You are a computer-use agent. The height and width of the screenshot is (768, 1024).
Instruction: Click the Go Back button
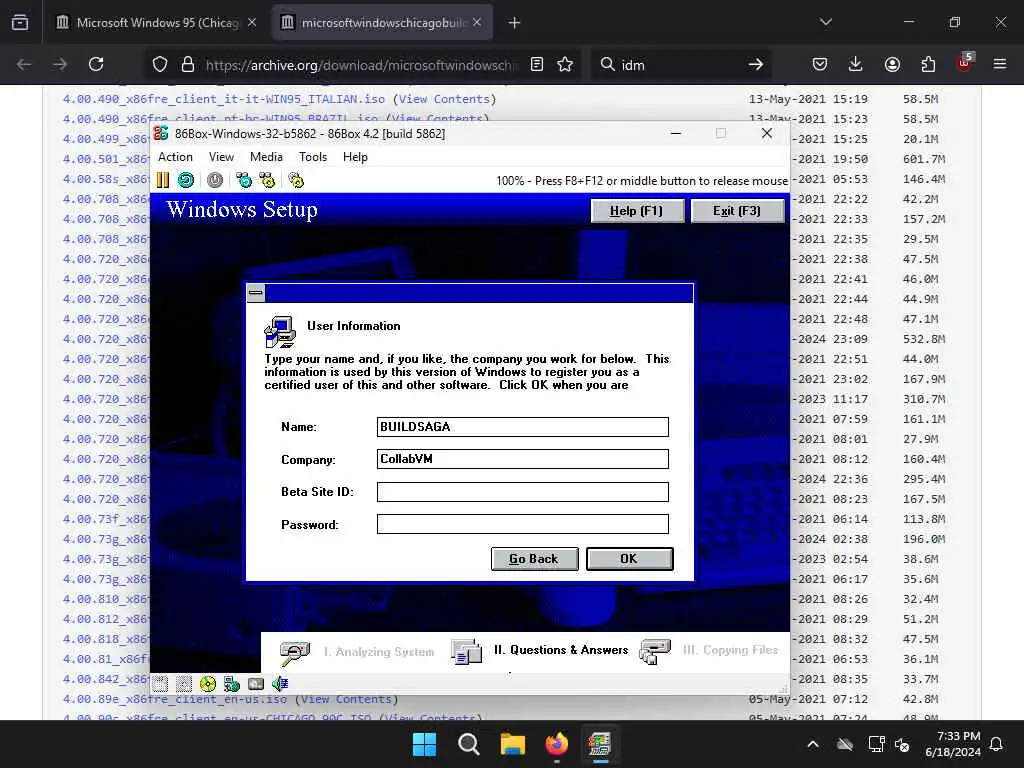[534, 558]
